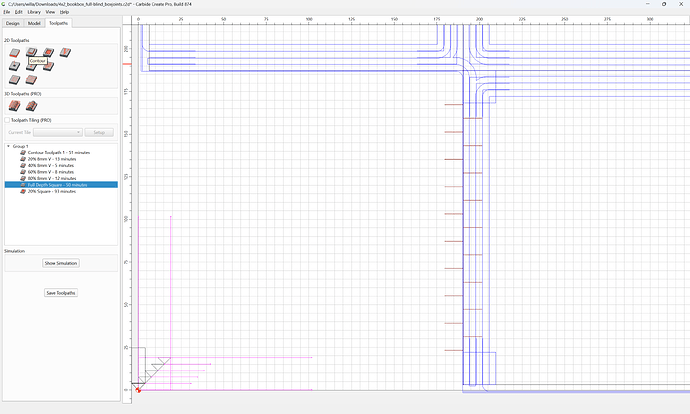Select Contour Toolpath 1 in the toolpath list

click(x=59, y=153)
